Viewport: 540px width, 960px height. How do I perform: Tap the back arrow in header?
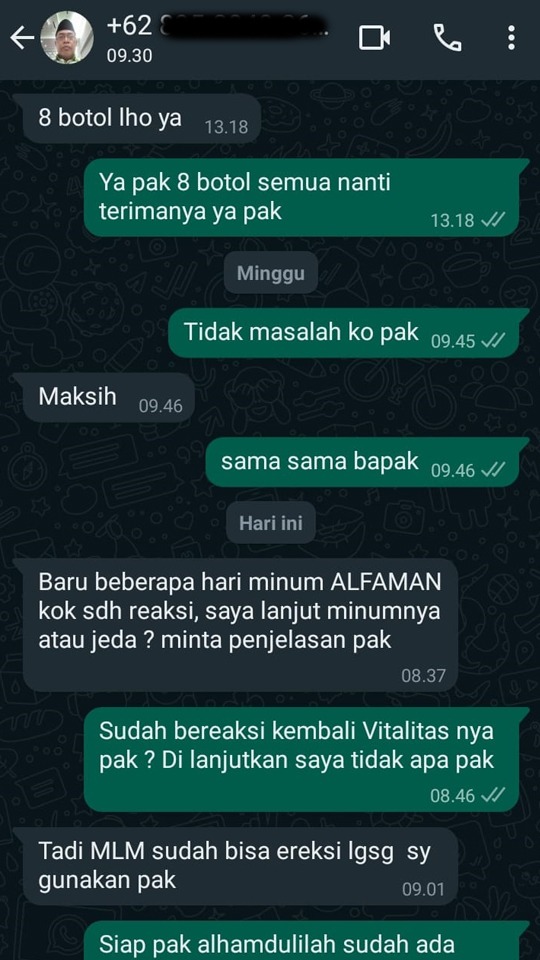22,39
